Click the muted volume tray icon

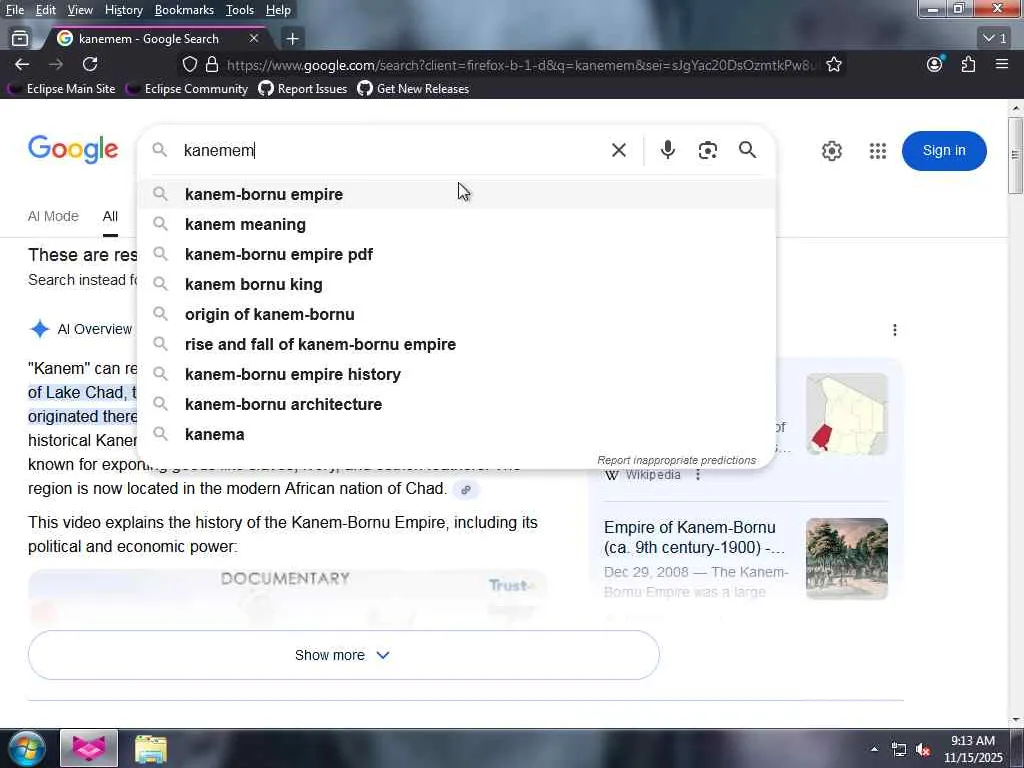(923, 750)
